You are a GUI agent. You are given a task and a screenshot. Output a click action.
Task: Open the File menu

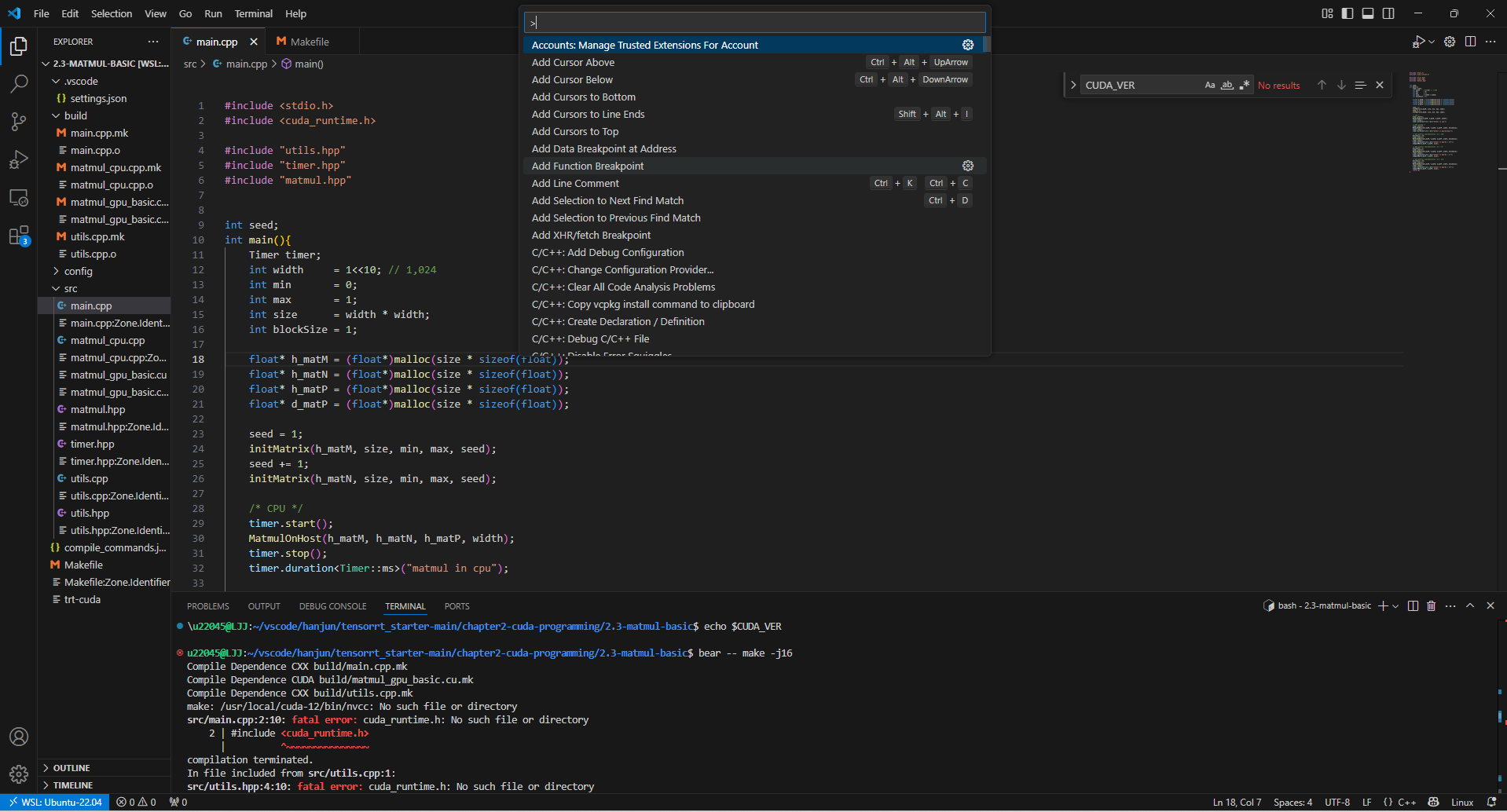click(x=42, y=13)
